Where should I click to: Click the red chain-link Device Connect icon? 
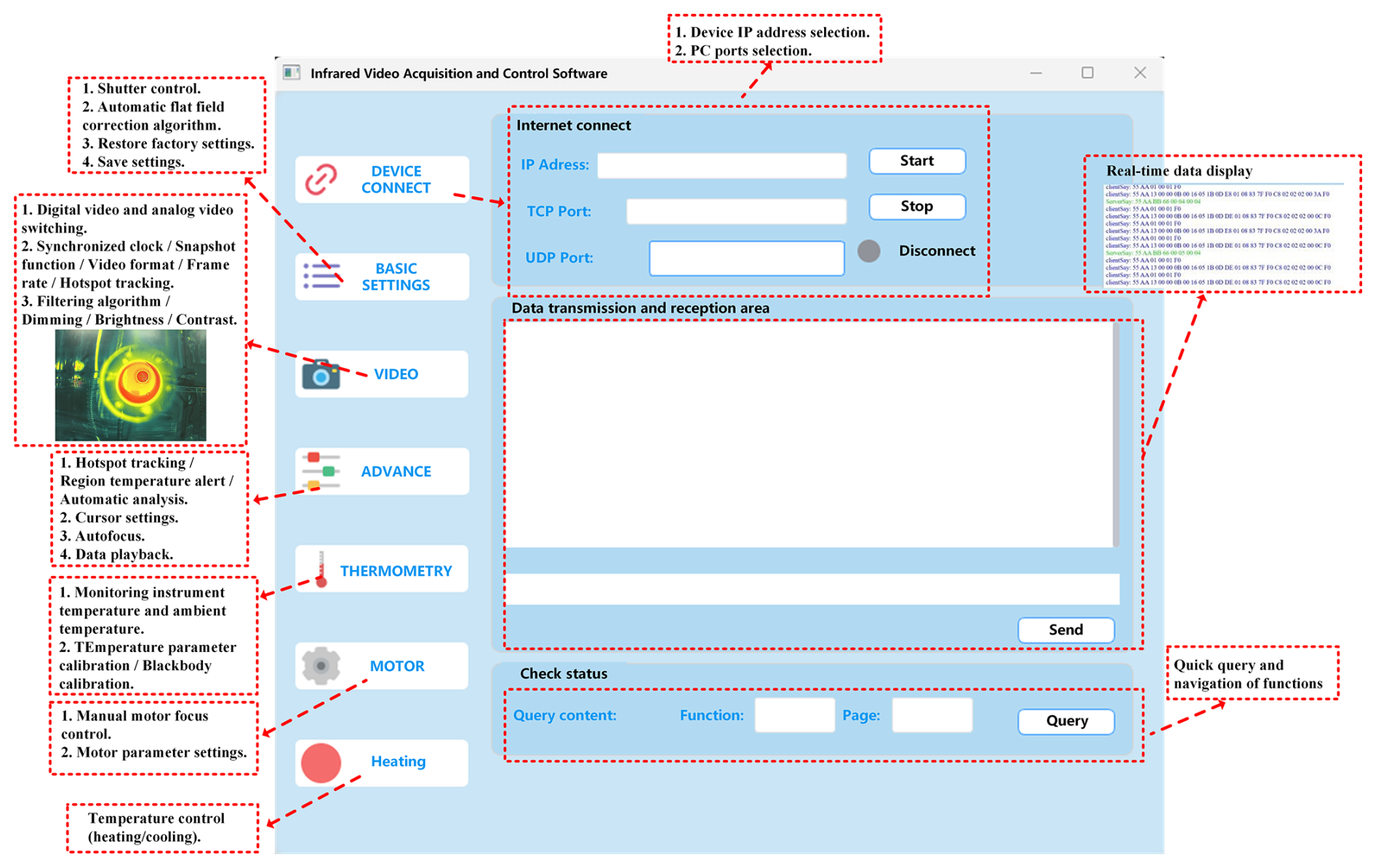tap(321, 180)
